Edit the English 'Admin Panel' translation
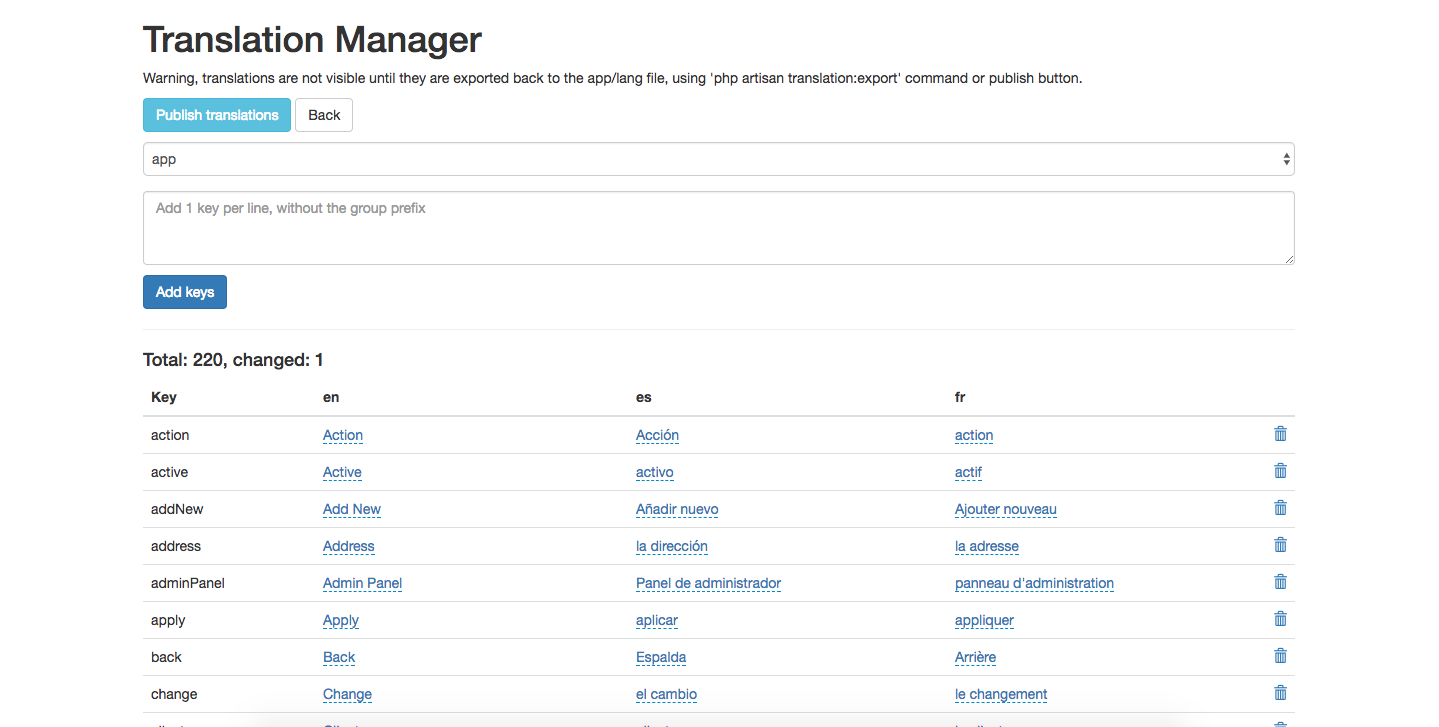Viewport: 1439px width, 727px height. [x=362, y=583]
